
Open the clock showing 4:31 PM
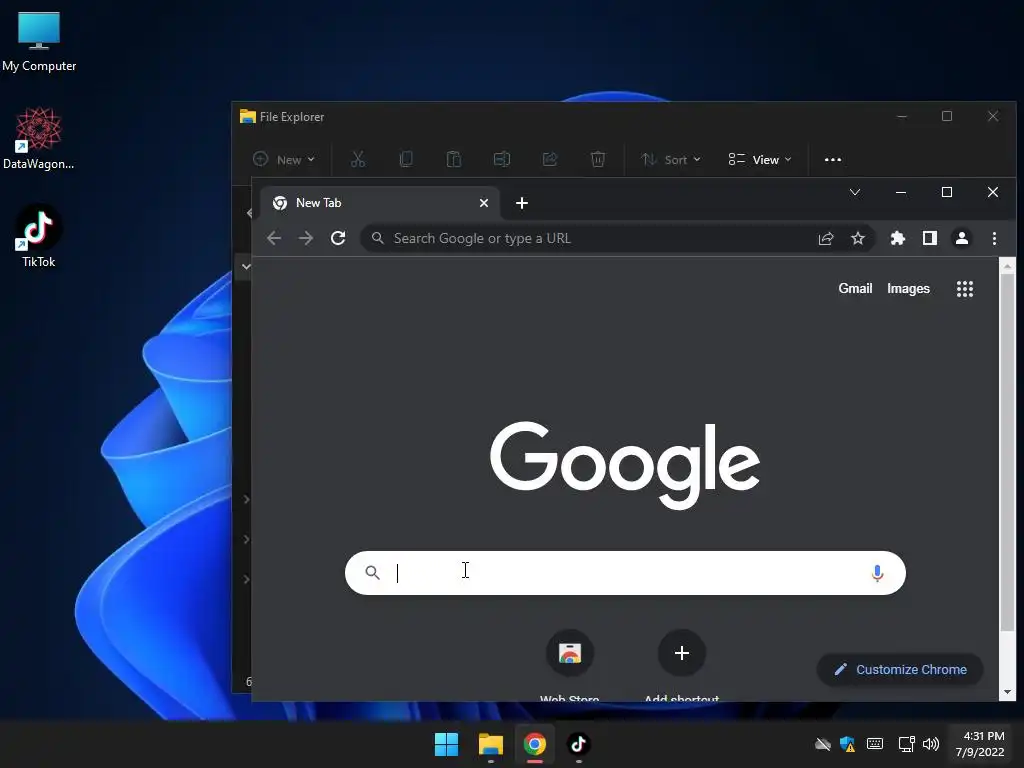tap(980, 744)
